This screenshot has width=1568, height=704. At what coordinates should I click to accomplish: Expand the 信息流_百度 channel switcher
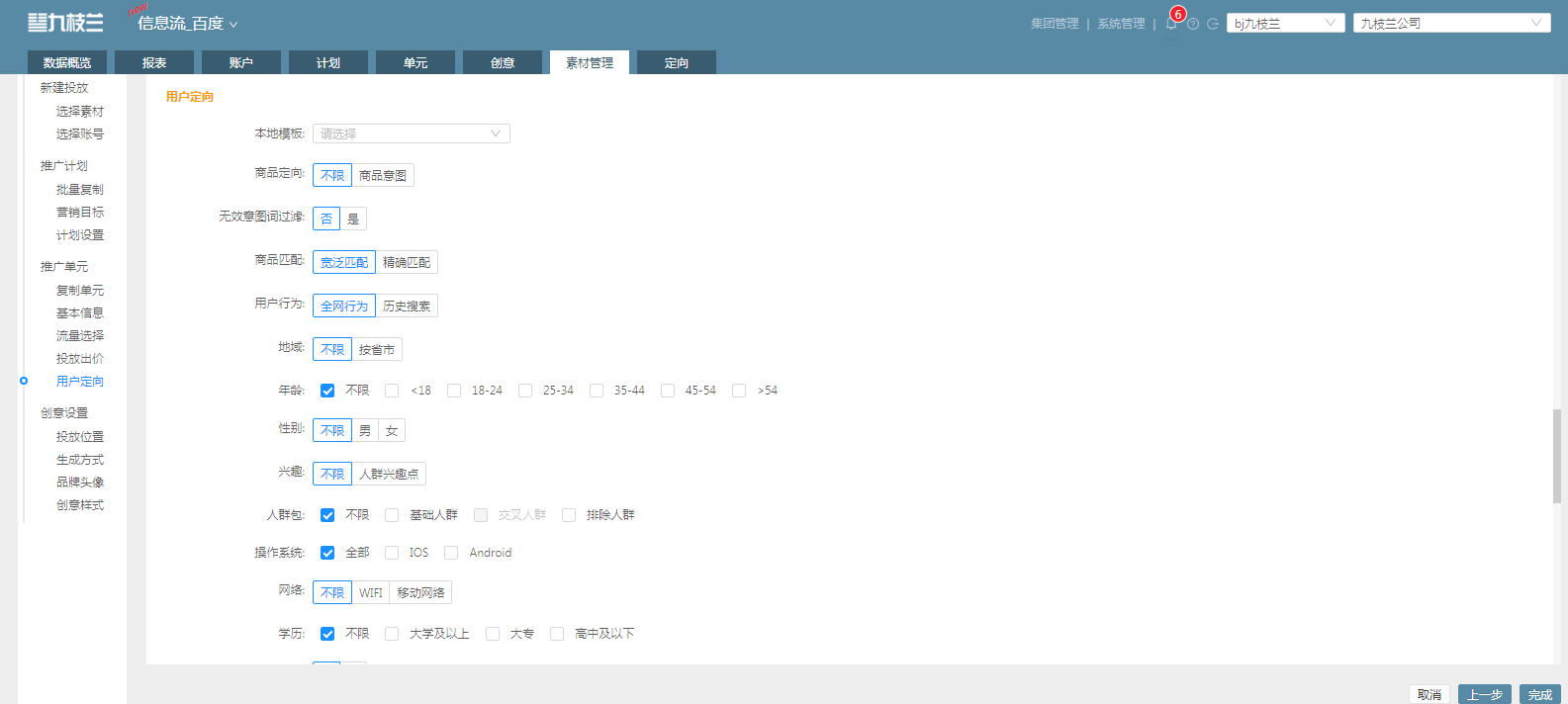187,23
